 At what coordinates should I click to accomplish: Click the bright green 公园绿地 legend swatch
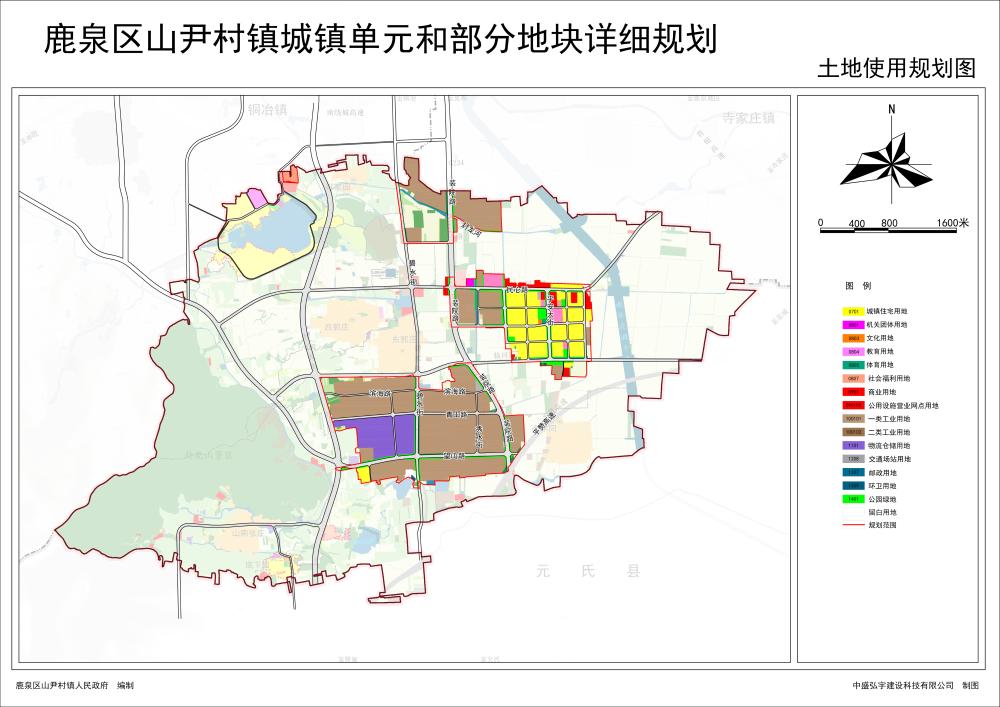click(x=854, y=498)
